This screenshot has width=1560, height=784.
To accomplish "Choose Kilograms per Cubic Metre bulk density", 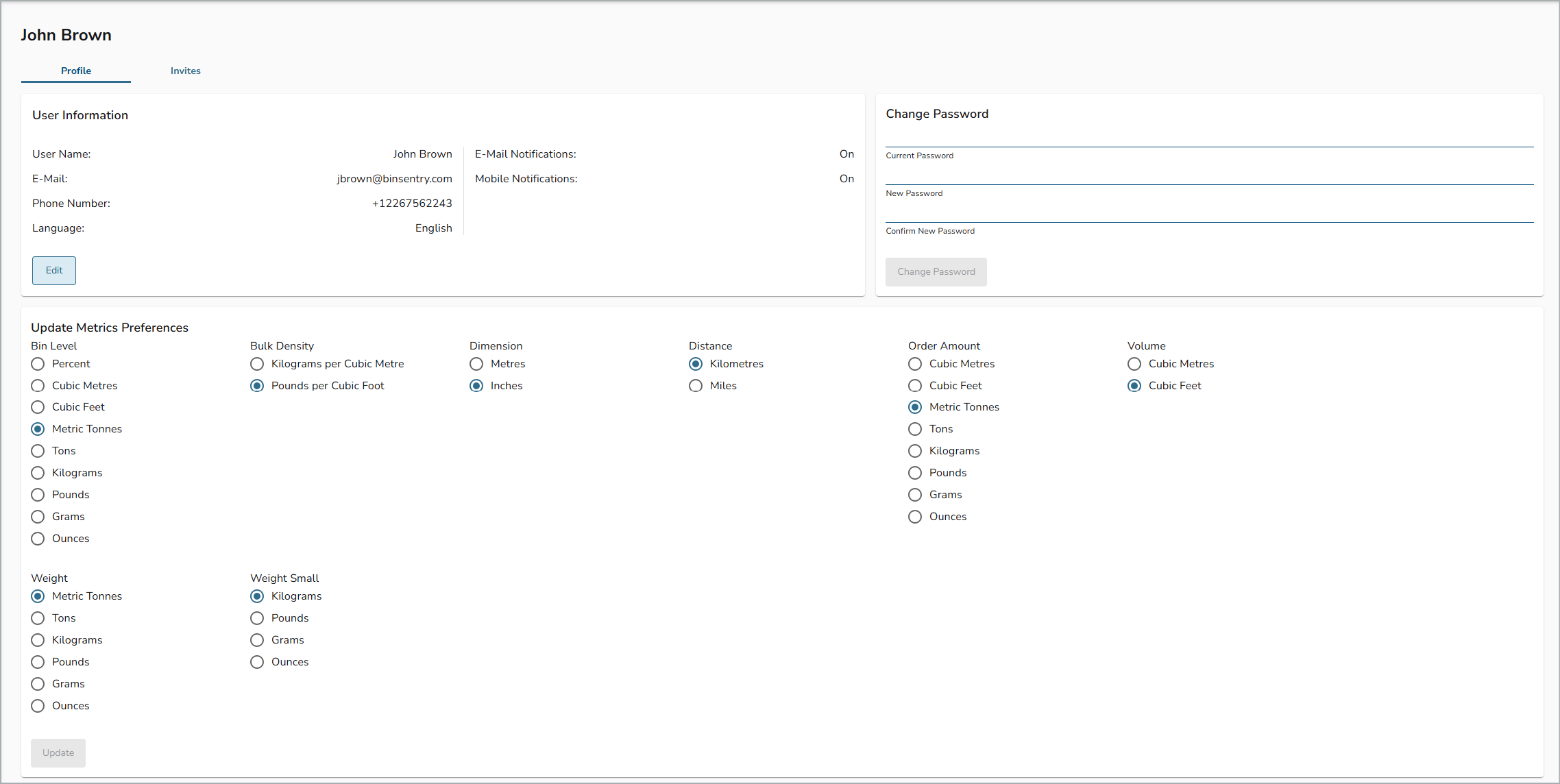I will (257, 364).
